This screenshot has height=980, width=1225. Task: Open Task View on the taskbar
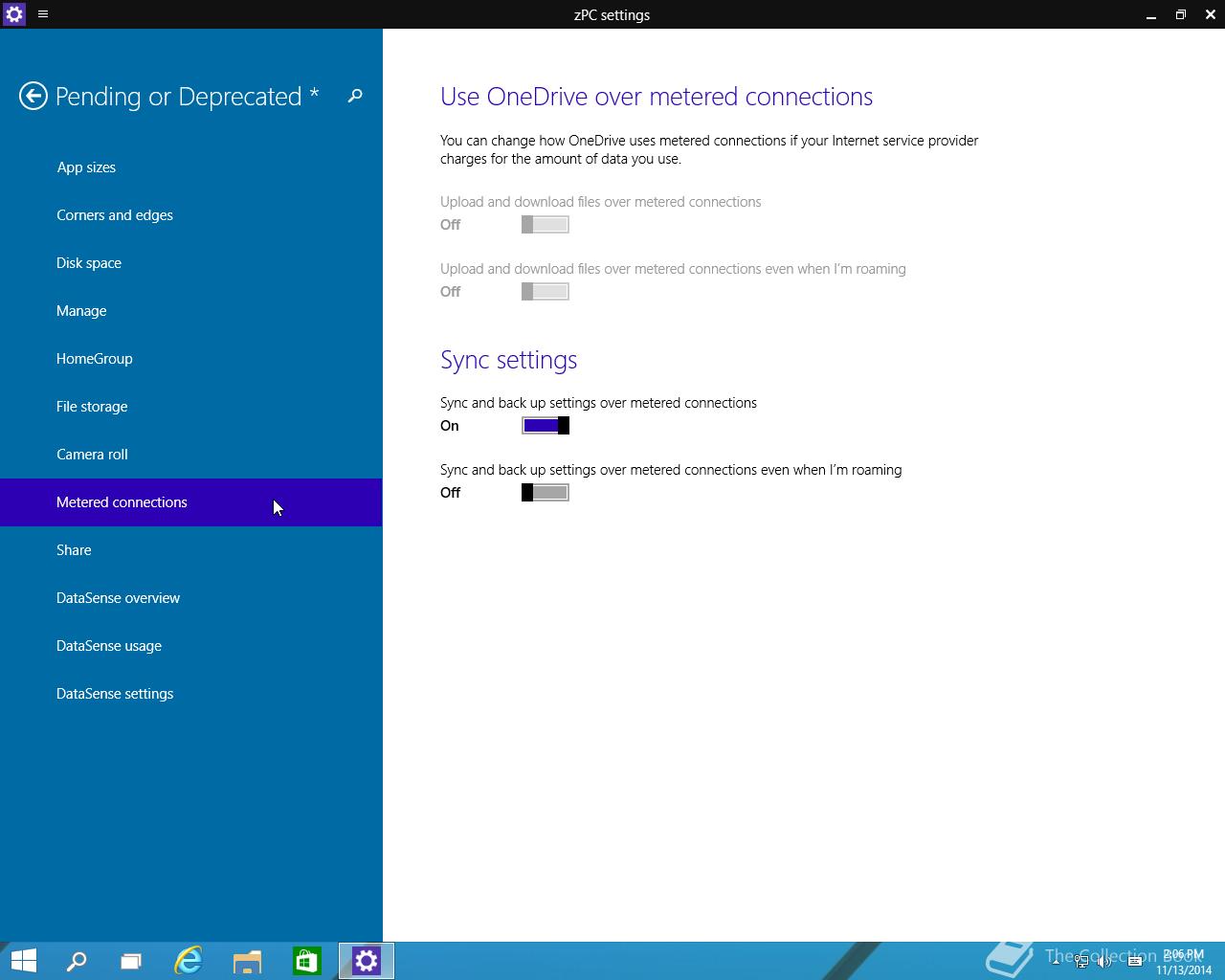tap(131, 961)
